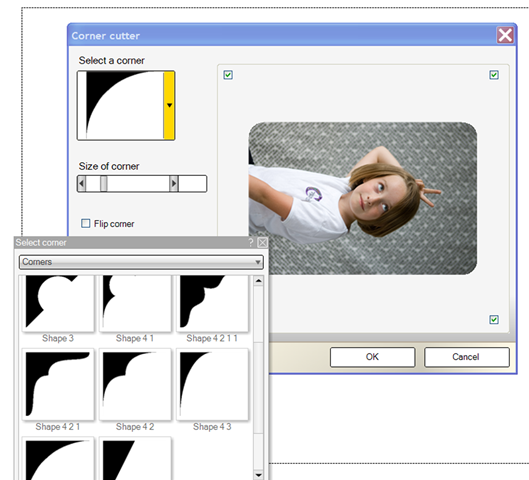Enable the Flip corner checkbox

coord(86,223)
